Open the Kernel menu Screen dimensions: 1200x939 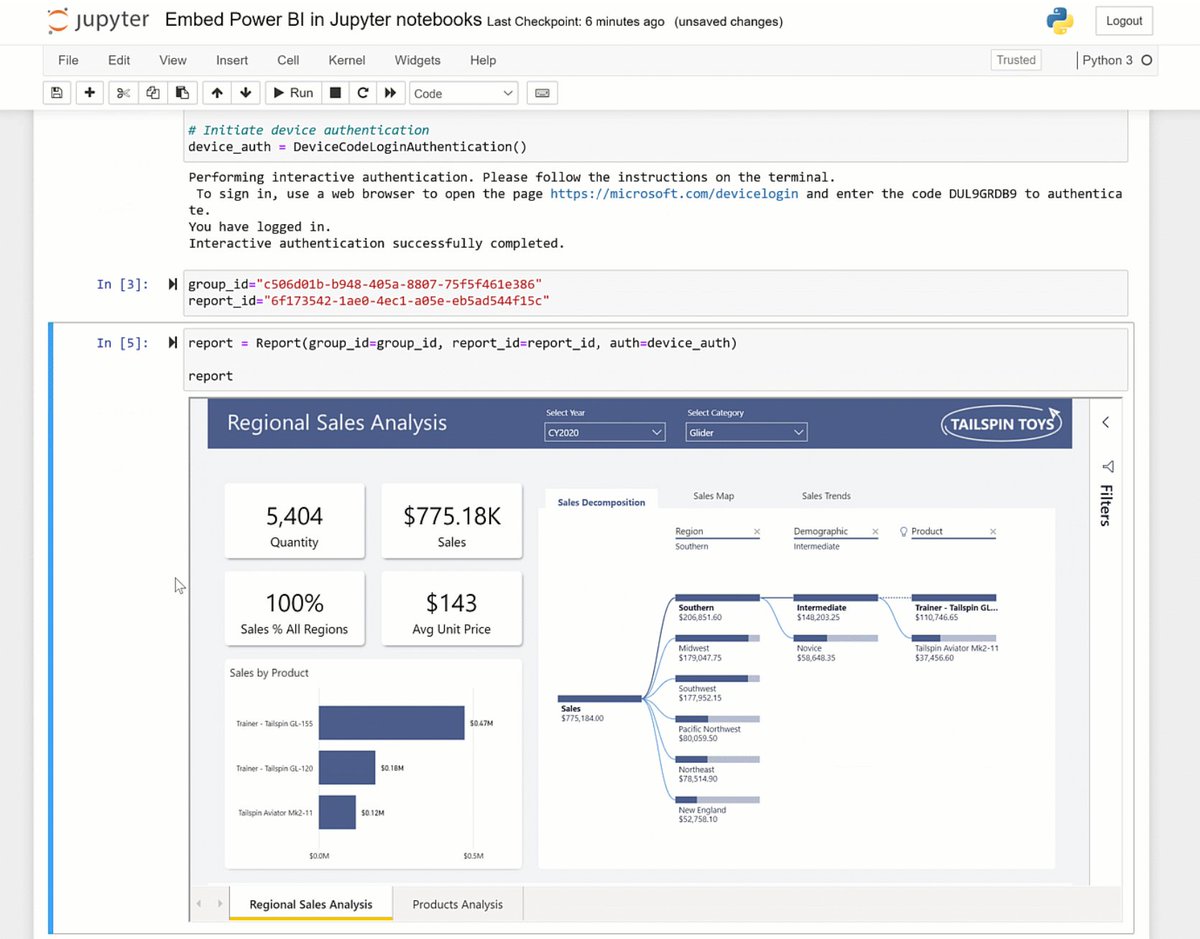coord(347,60)
